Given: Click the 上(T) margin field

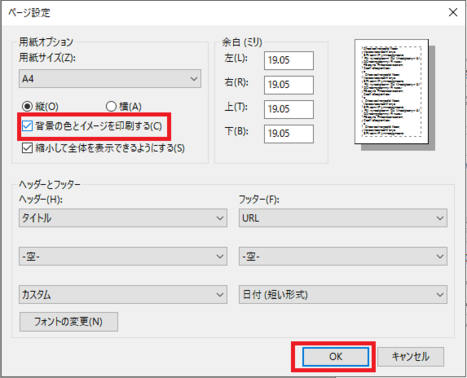Looking at the screenshot, I should coord(289,109).
